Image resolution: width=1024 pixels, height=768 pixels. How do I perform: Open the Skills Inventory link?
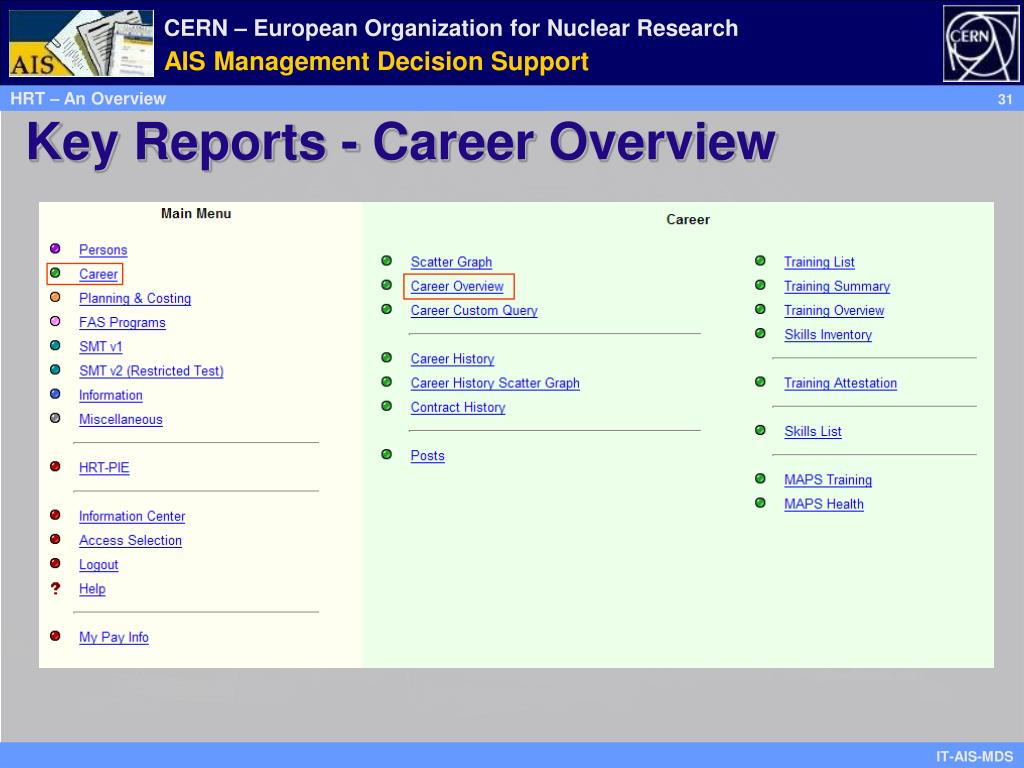(x=828, y=334)
